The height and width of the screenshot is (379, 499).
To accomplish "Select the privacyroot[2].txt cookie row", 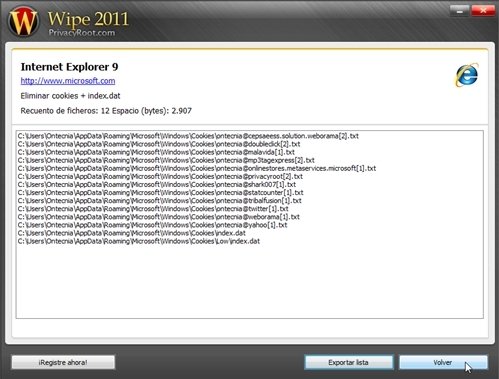I will [160, 176].
